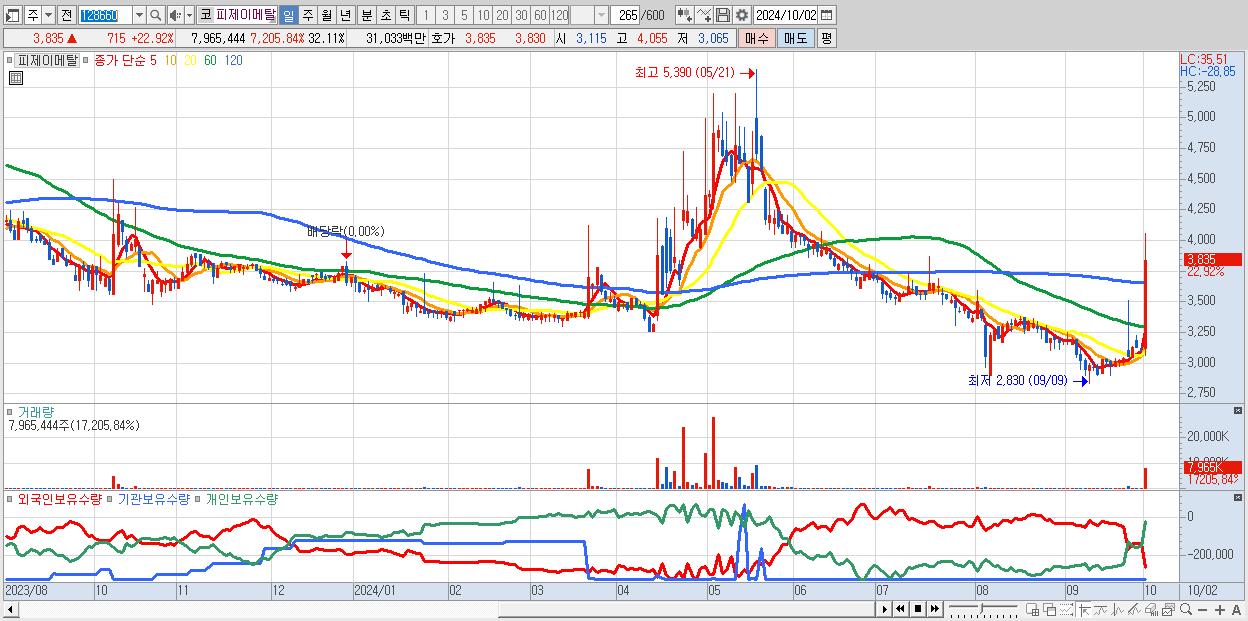
Task: Select the 5 interval button
Action: tap(464, 15)
